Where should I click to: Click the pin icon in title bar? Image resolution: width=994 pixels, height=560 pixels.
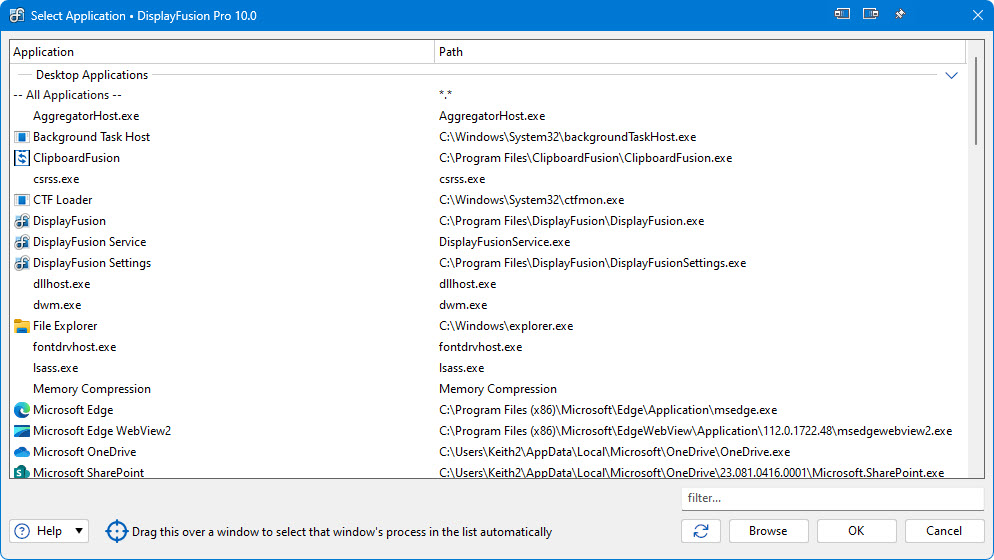pos(899,15)
